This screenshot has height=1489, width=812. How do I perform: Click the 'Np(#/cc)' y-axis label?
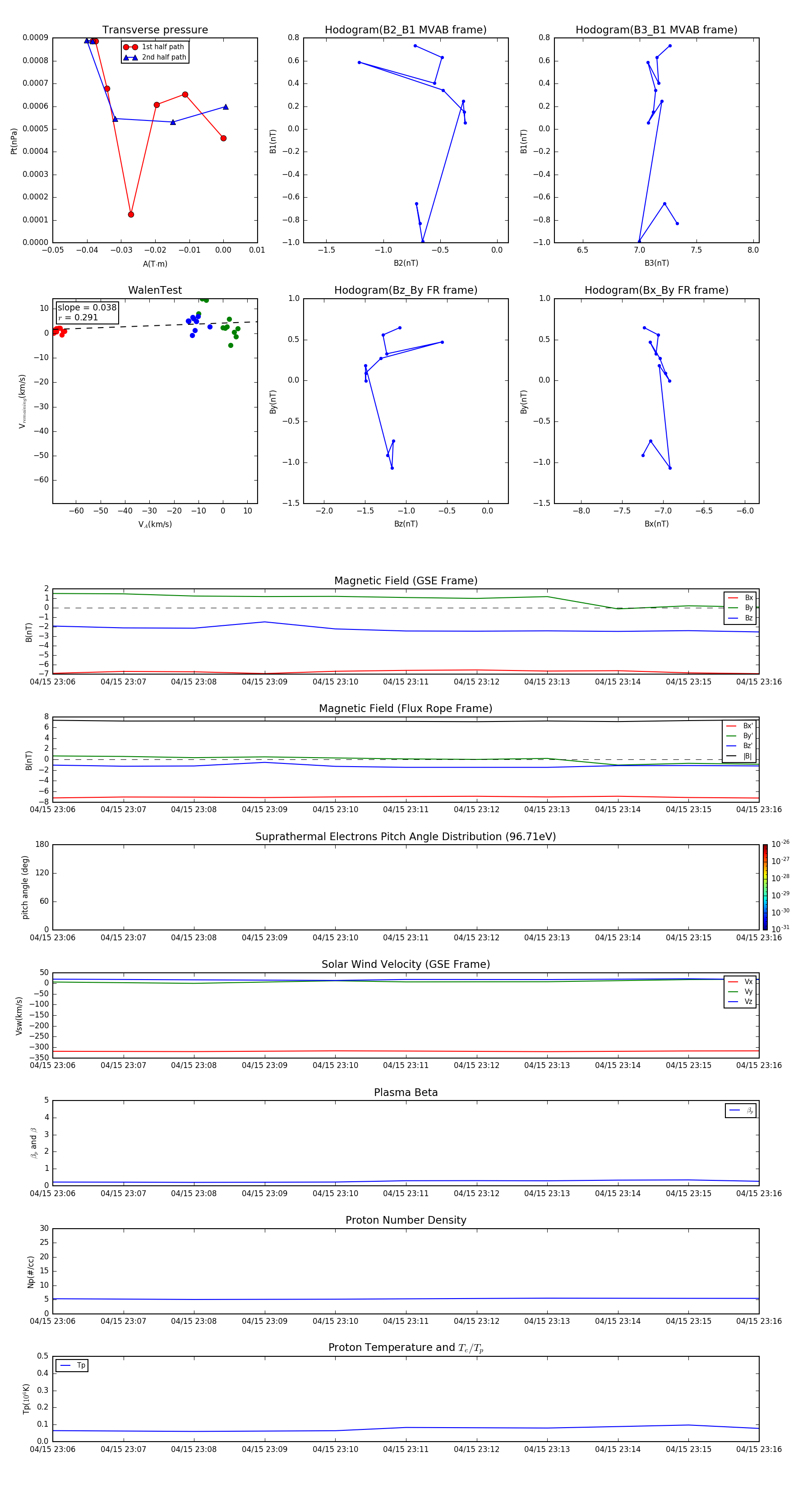point(31,1272)
